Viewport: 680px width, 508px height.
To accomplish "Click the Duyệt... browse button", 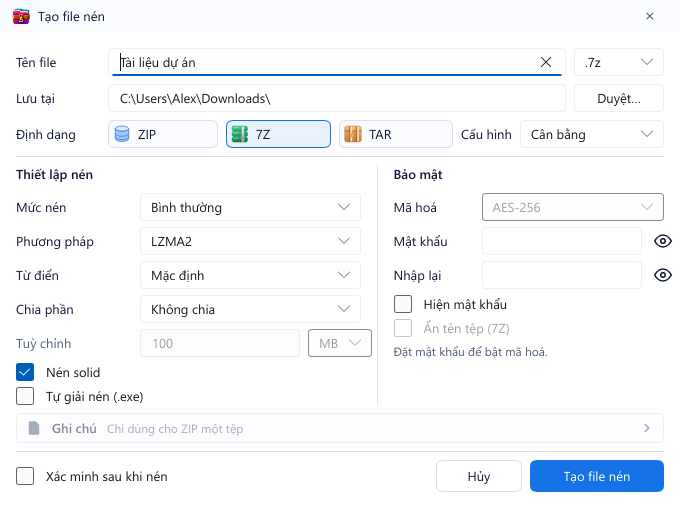I will tap(619, 98).
